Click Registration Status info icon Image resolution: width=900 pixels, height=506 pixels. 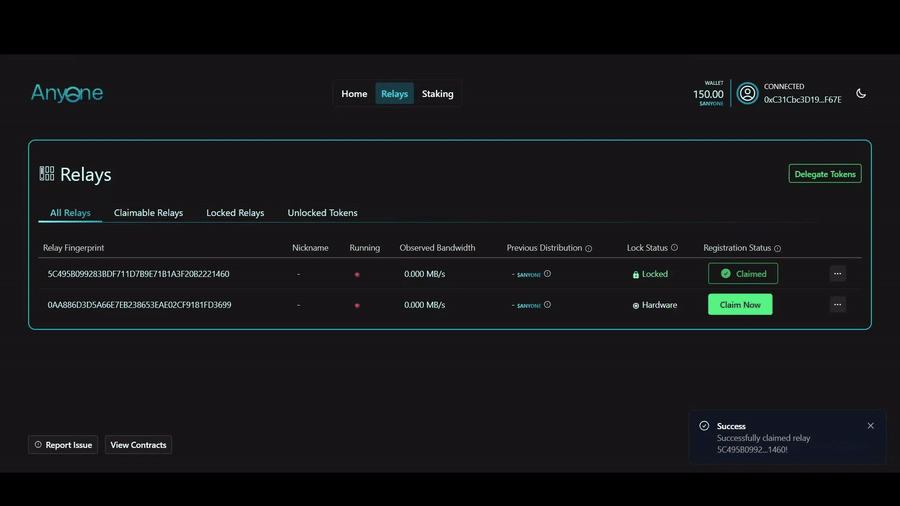coord(777,248)
